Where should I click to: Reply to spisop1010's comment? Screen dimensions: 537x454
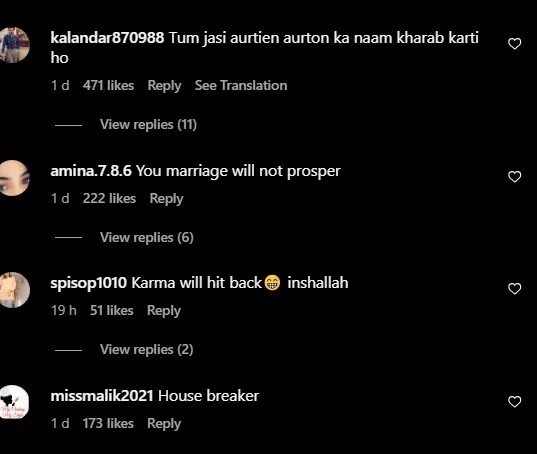click(164, 311)
